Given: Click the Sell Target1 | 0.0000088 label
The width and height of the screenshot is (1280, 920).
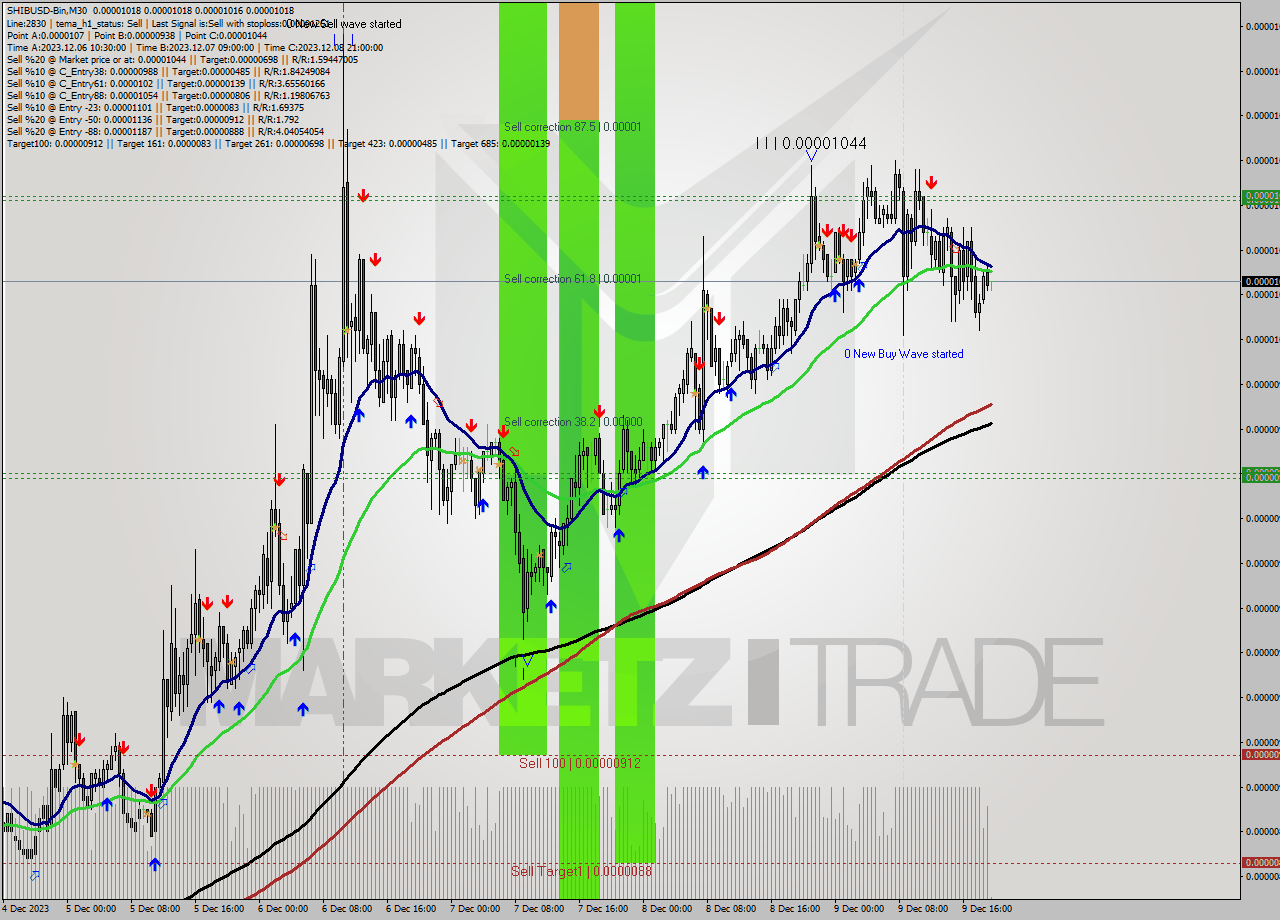Looking at the screenshot, I should pyautogui.click(x=581, y=871).
